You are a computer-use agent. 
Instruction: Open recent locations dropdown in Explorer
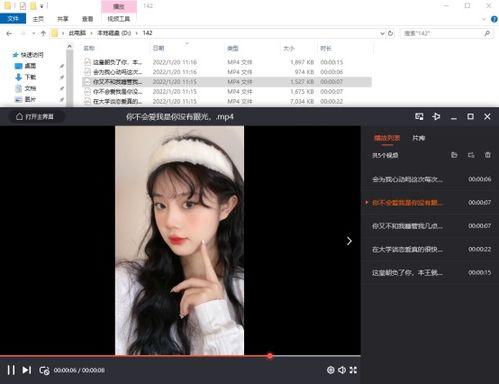33,33
